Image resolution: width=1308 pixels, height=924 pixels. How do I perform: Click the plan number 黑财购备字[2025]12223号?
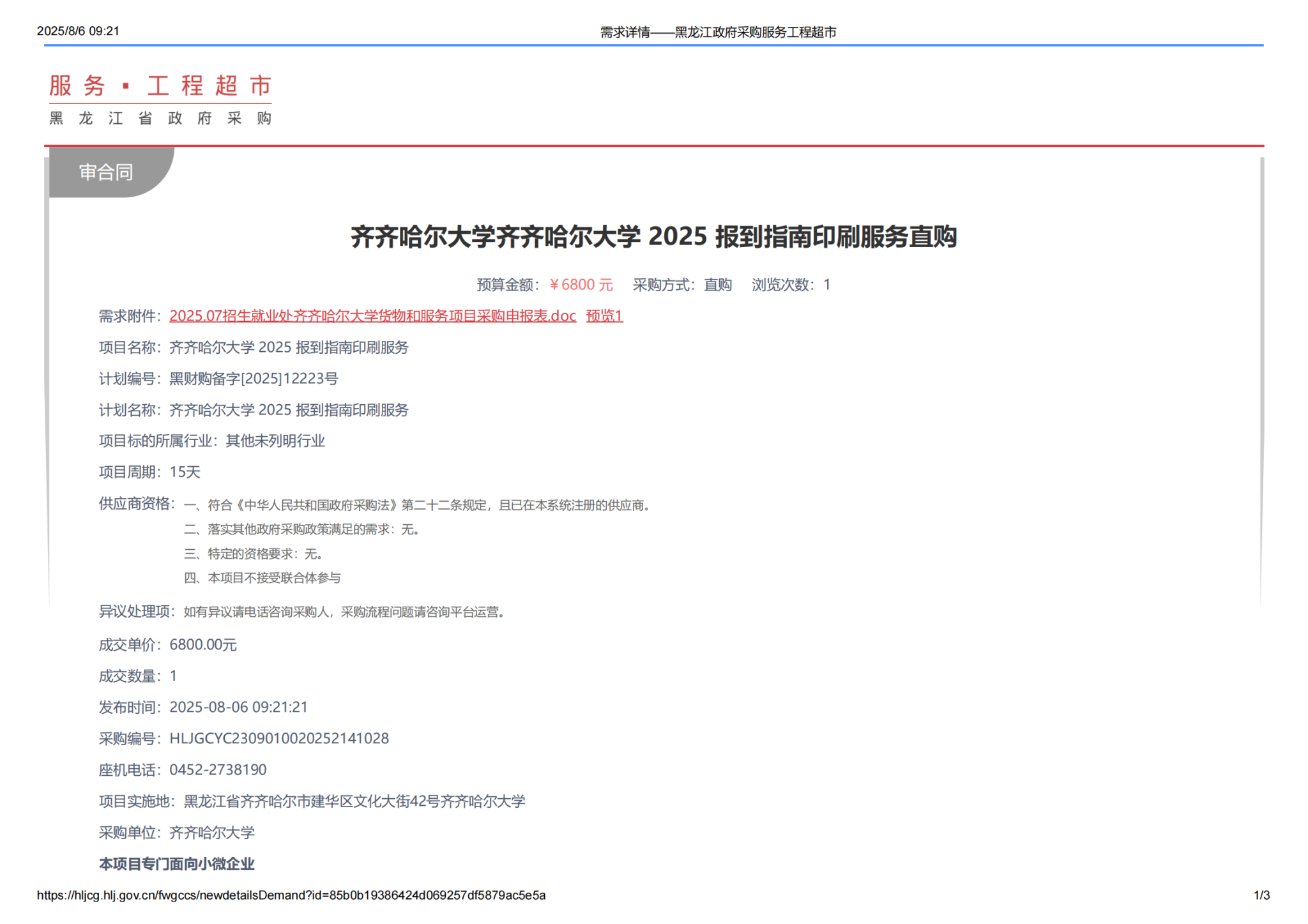pos(254,379)
